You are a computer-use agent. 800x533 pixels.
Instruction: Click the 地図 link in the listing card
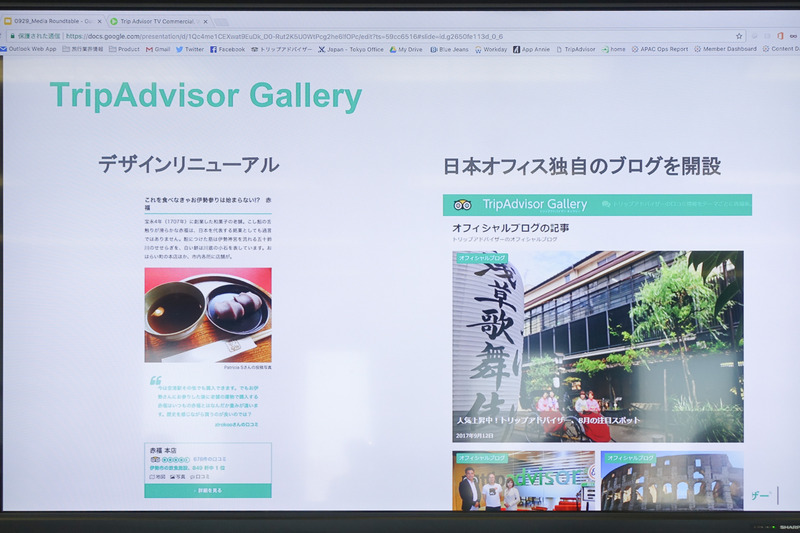(158, 476)
